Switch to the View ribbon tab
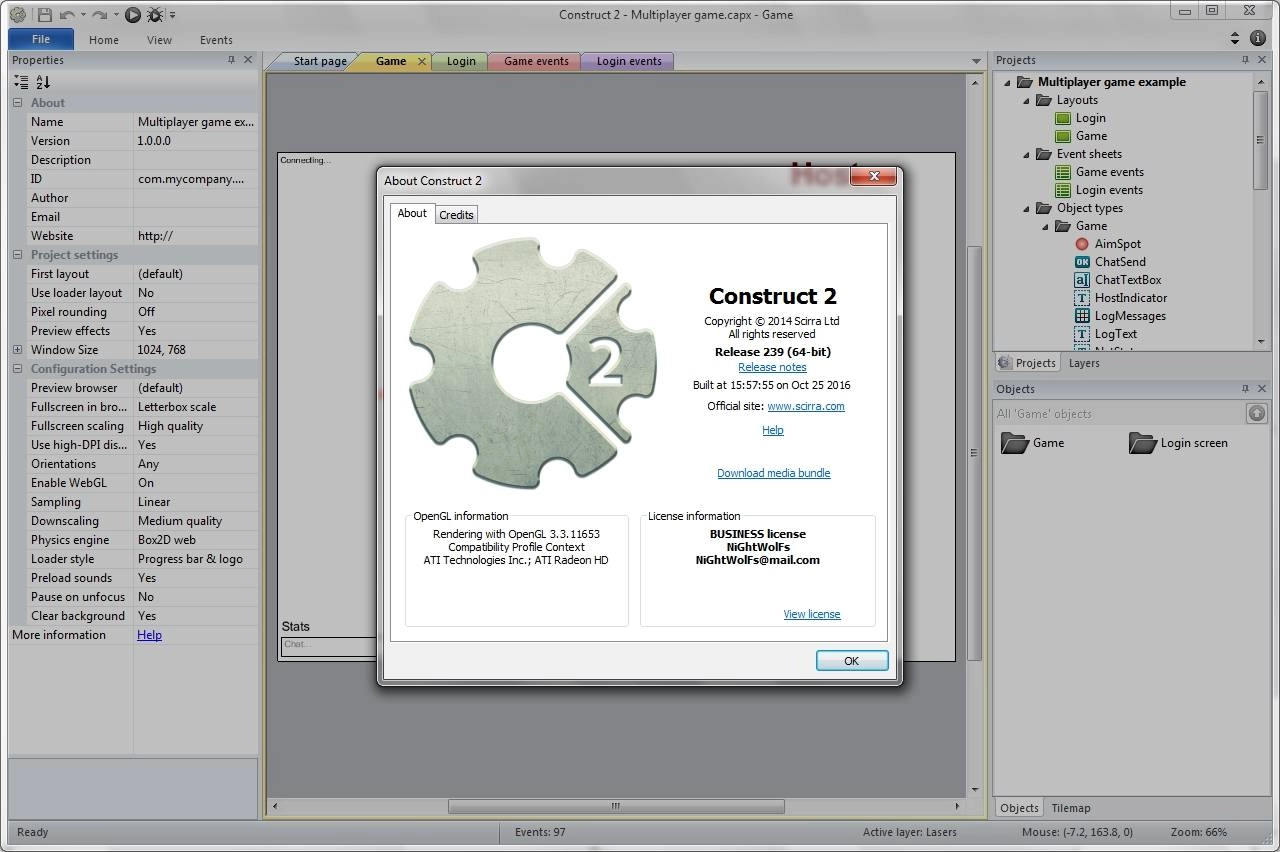 pyautogui.click(x=159, y=40)
